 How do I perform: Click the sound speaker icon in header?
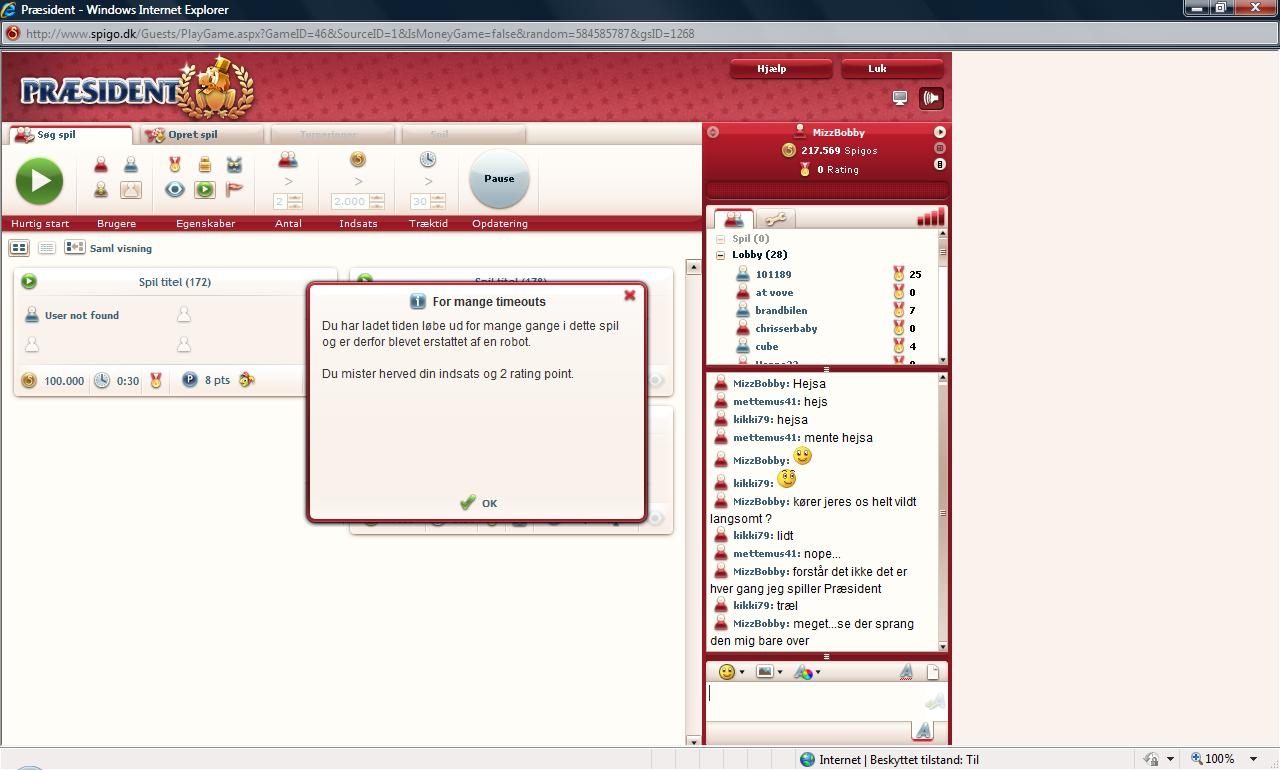931,98
